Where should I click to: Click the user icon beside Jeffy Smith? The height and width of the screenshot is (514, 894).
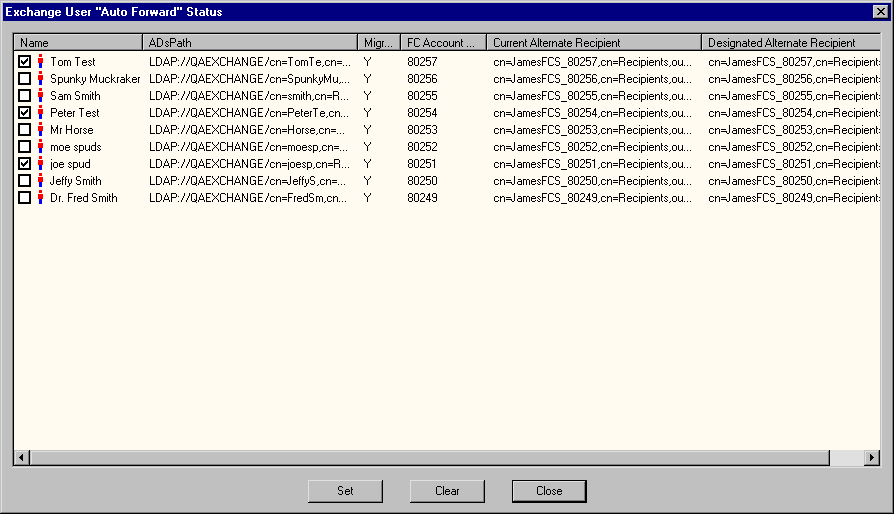point(40,181)
